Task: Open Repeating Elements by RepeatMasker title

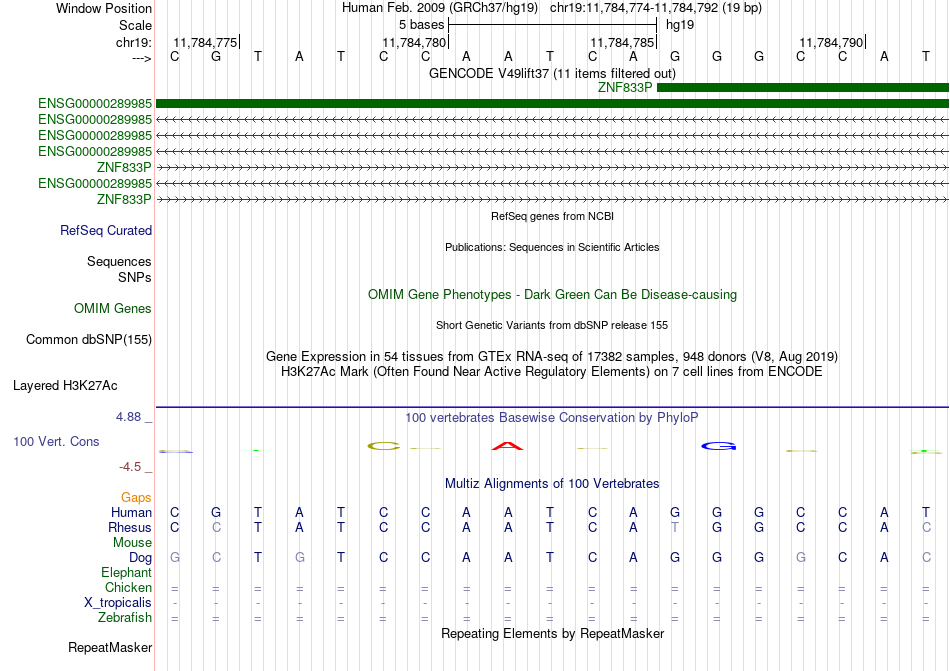Action: click(x=552, y=633)
